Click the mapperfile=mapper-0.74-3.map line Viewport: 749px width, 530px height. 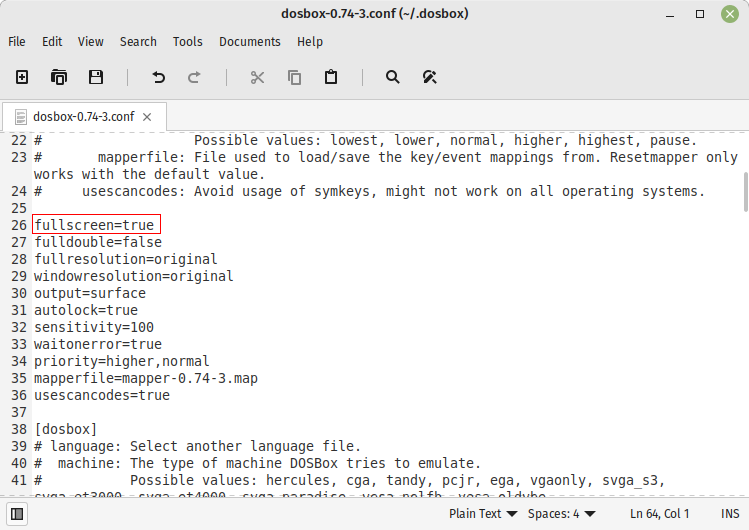click(x=146, y=379)
